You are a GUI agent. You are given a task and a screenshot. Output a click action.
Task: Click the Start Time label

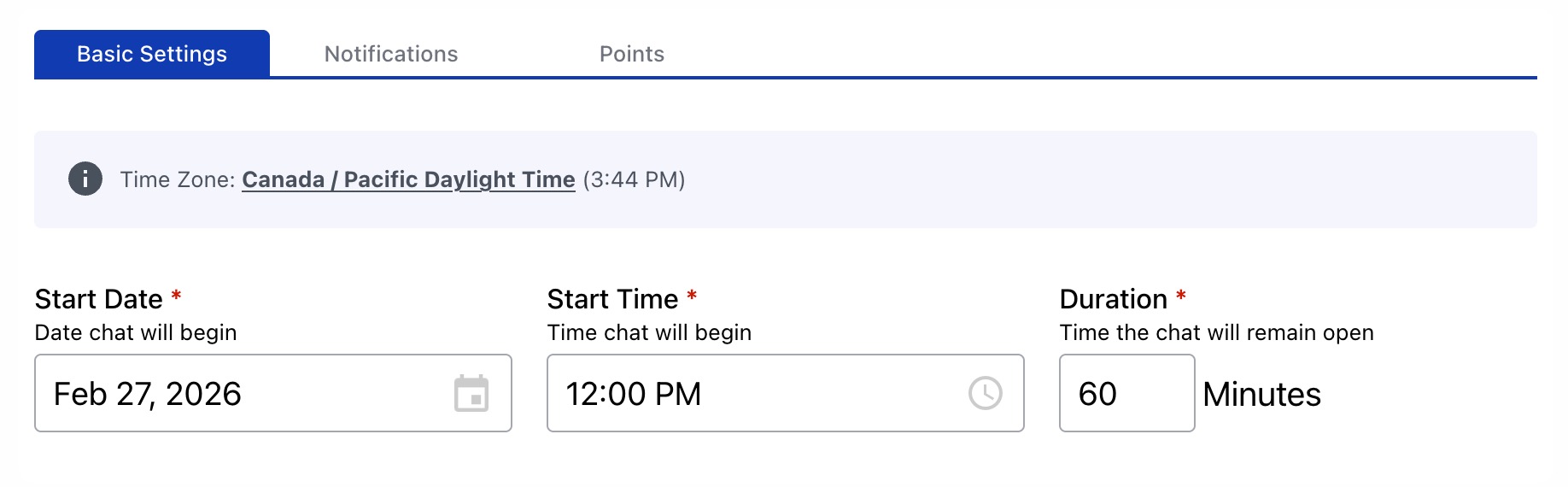(612, 299)
